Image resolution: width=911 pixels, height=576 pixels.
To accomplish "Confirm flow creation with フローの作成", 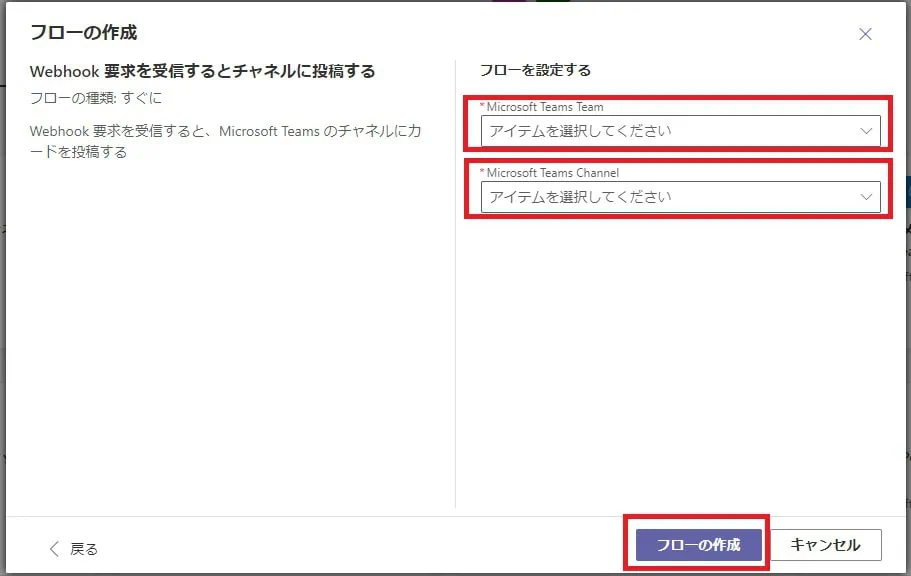I will click(x=697, y=545).
